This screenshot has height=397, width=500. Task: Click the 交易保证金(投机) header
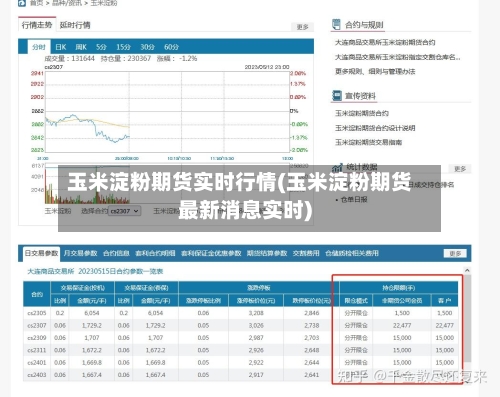[x=82, y=288]
